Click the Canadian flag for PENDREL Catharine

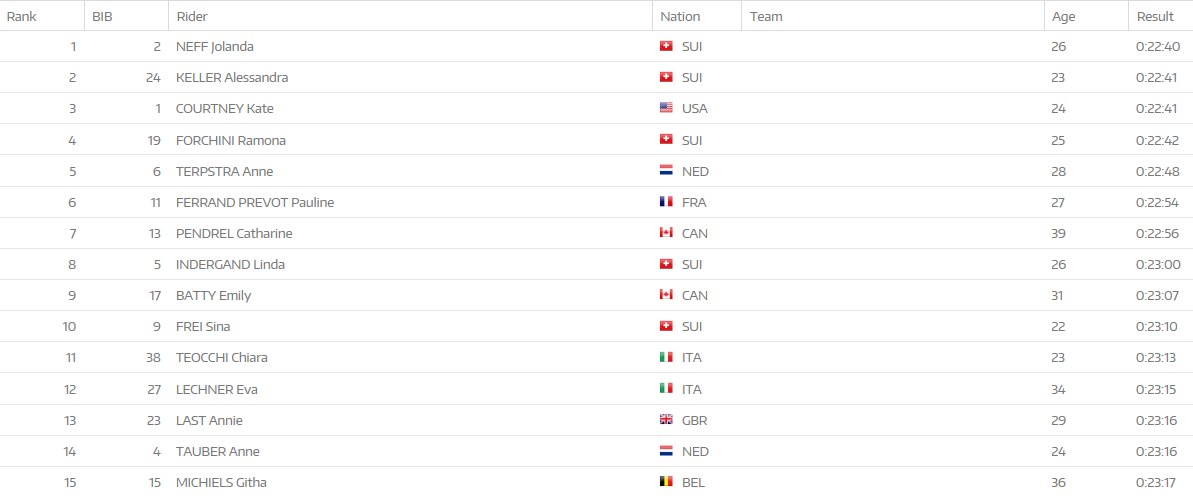[666, 233]
